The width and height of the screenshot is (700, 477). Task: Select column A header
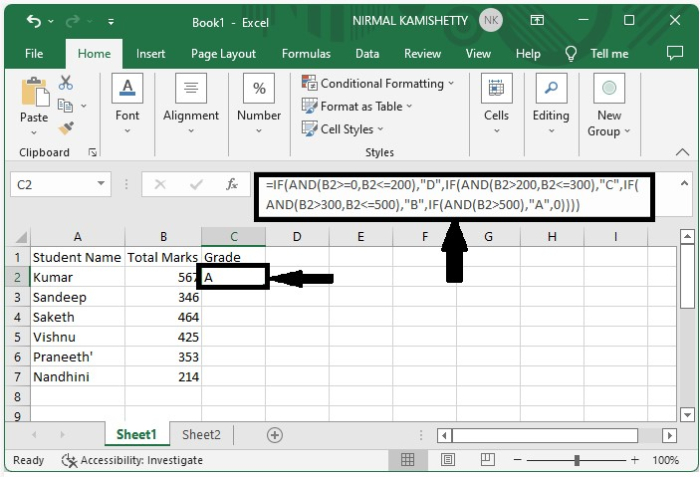77,237
